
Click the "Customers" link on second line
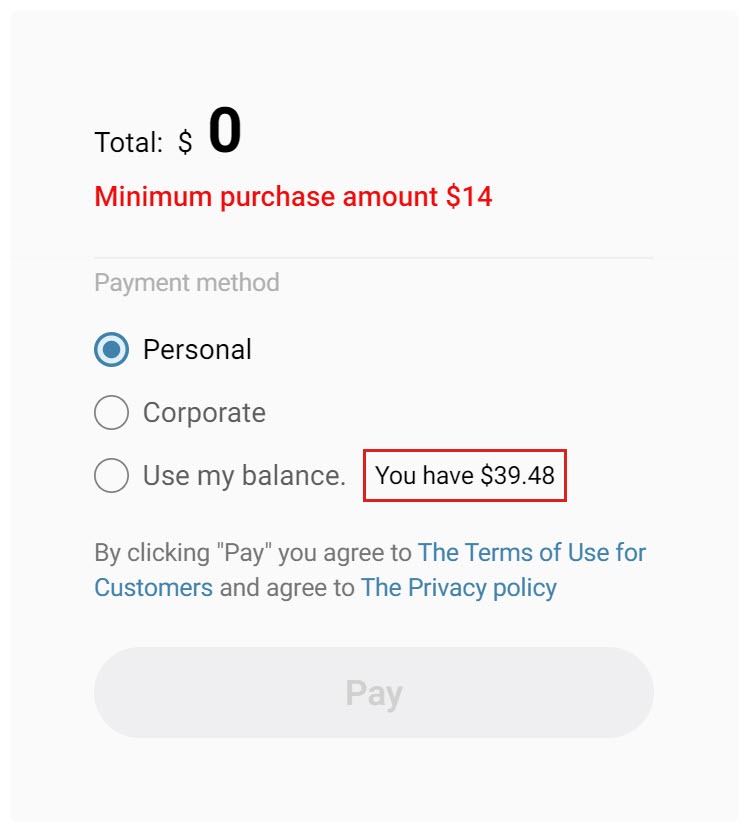(153, 587)
